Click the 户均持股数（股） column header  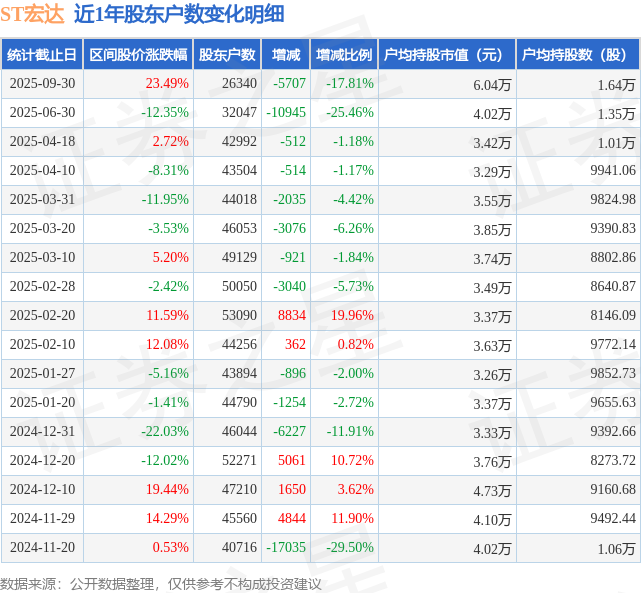click(578, 55)
